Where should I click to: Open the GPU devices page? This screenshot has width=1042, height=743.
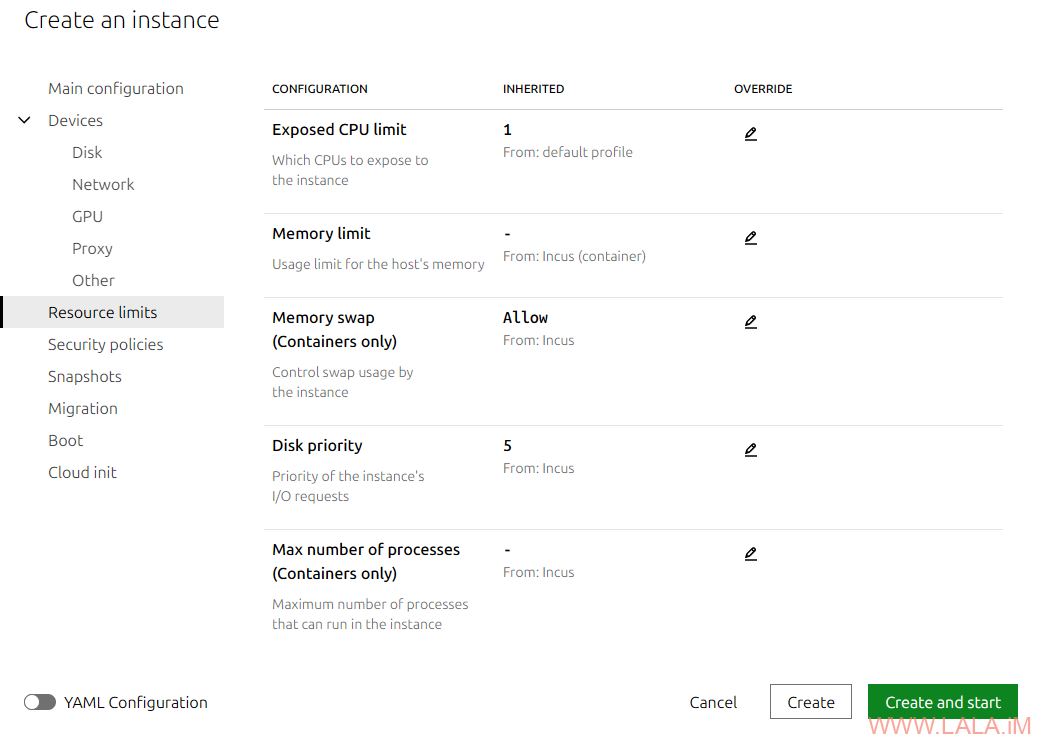pos(87,216)
